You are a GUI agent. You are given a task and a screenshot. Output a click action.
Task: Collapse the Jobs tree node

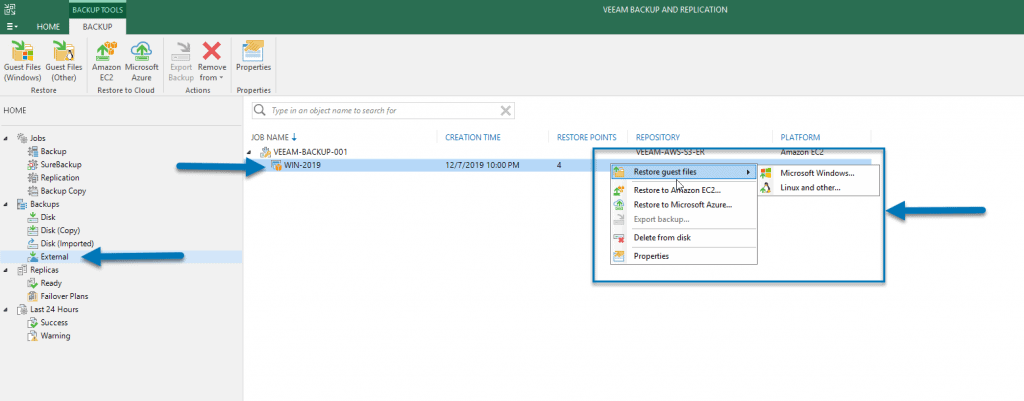7,138
